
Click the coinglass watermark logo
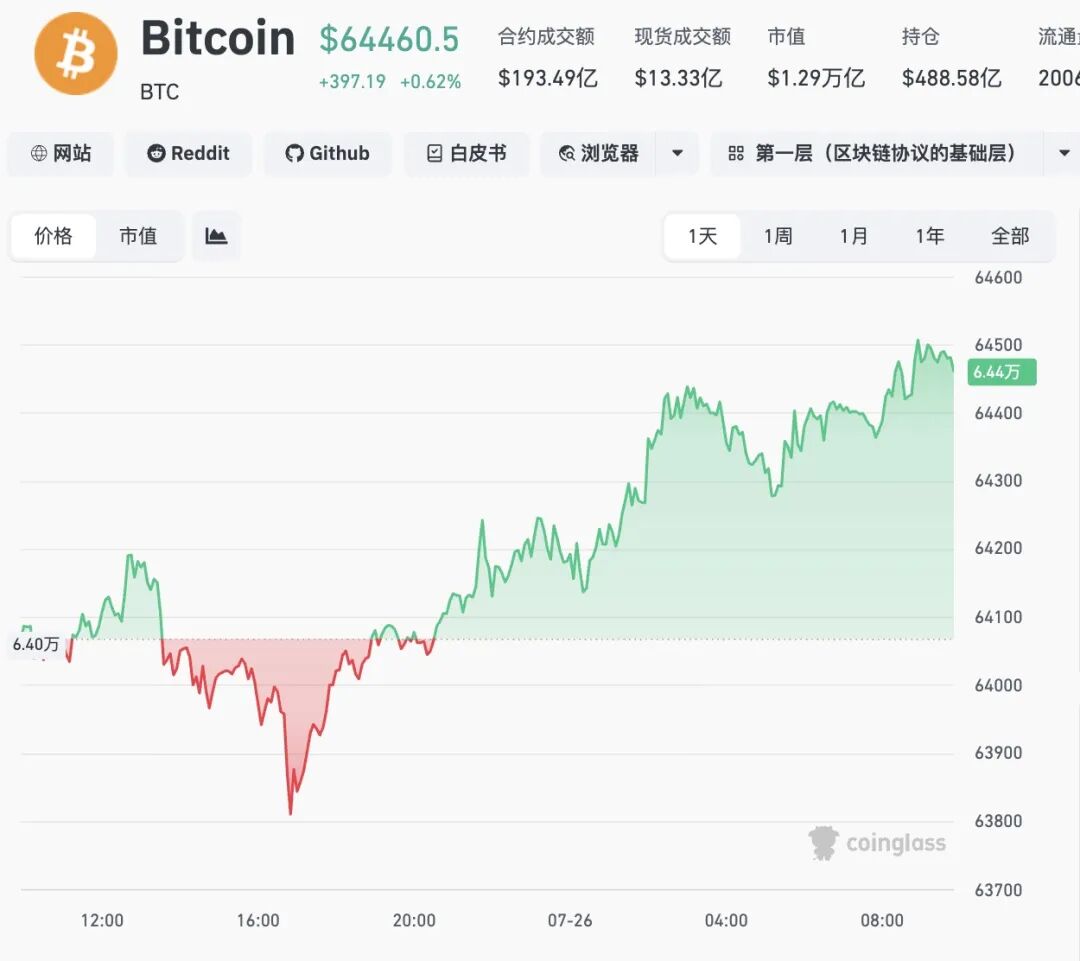[877, 843]
